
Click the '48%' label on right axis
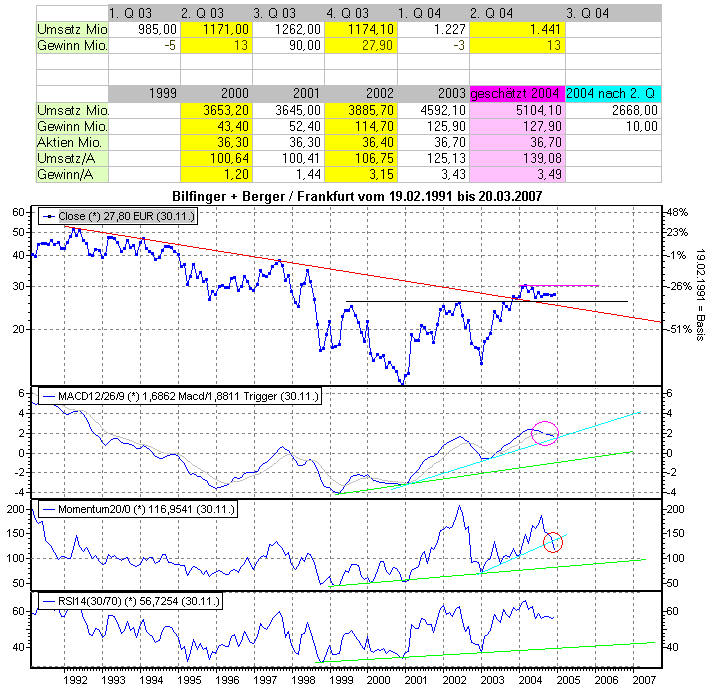(677, 212)
